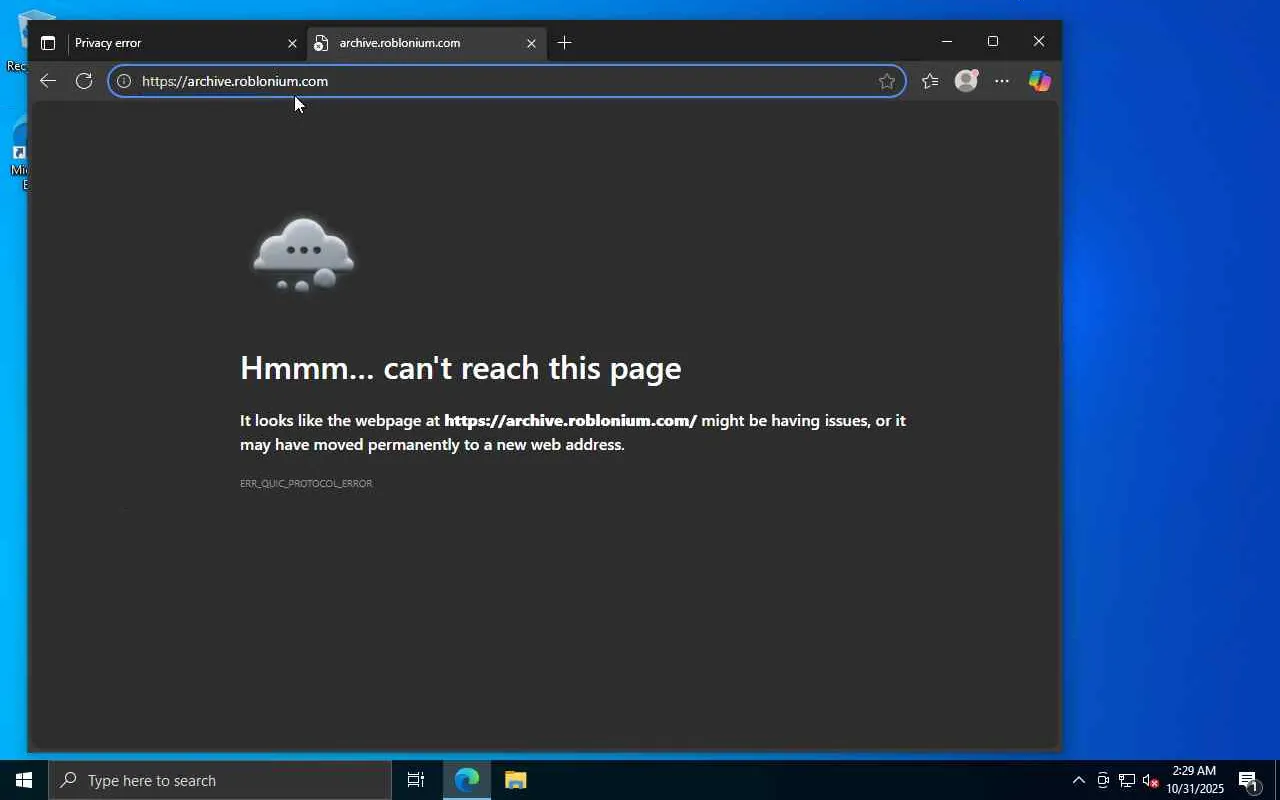1280x800 pixels.
Task: Minimize the Edge browser window
Action: [947, 41]
